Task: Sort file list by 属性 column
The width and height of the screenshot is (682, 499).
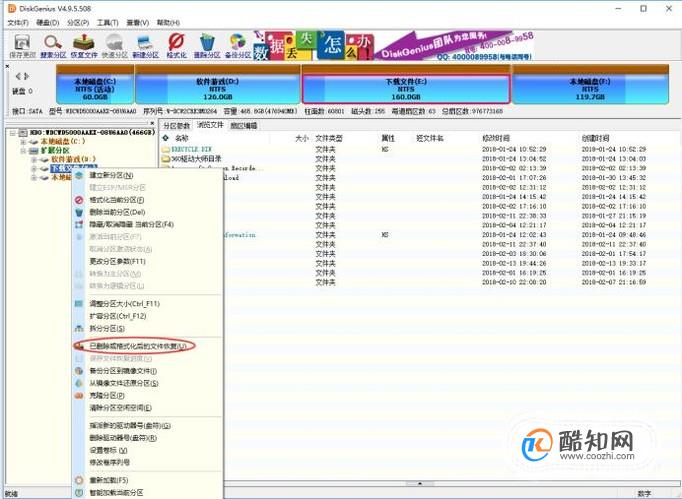Action: [x=388, y=138]
